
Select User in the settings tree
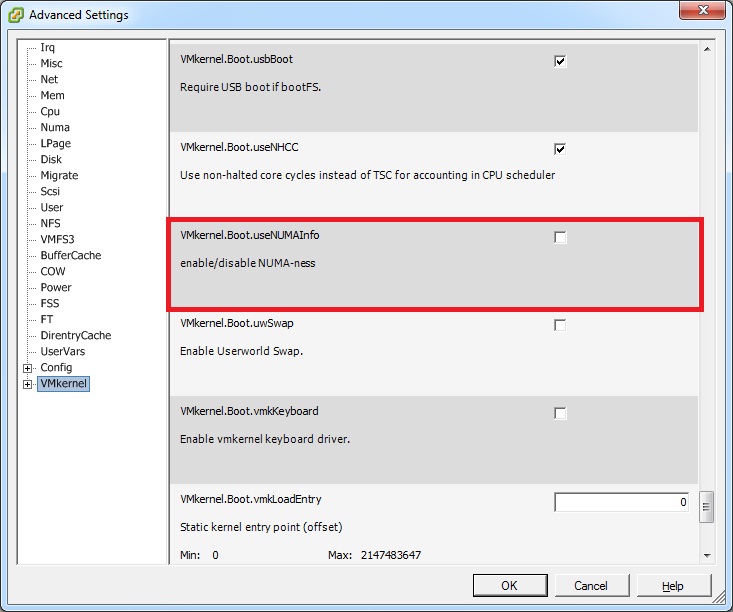click(51, 207)
